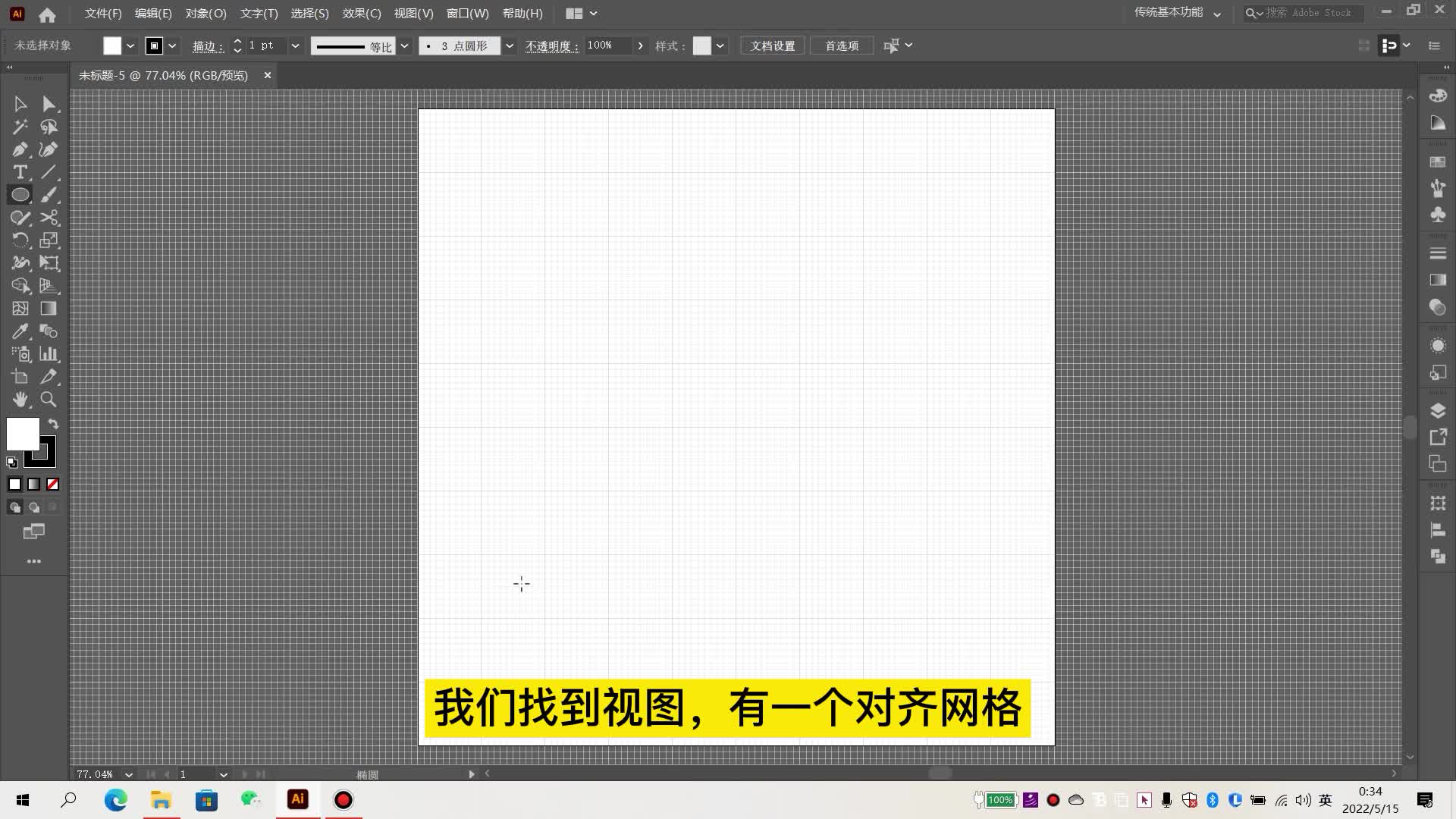Select the Scissors tool
Screen dimensions: 1456x819
pos(49,218)
